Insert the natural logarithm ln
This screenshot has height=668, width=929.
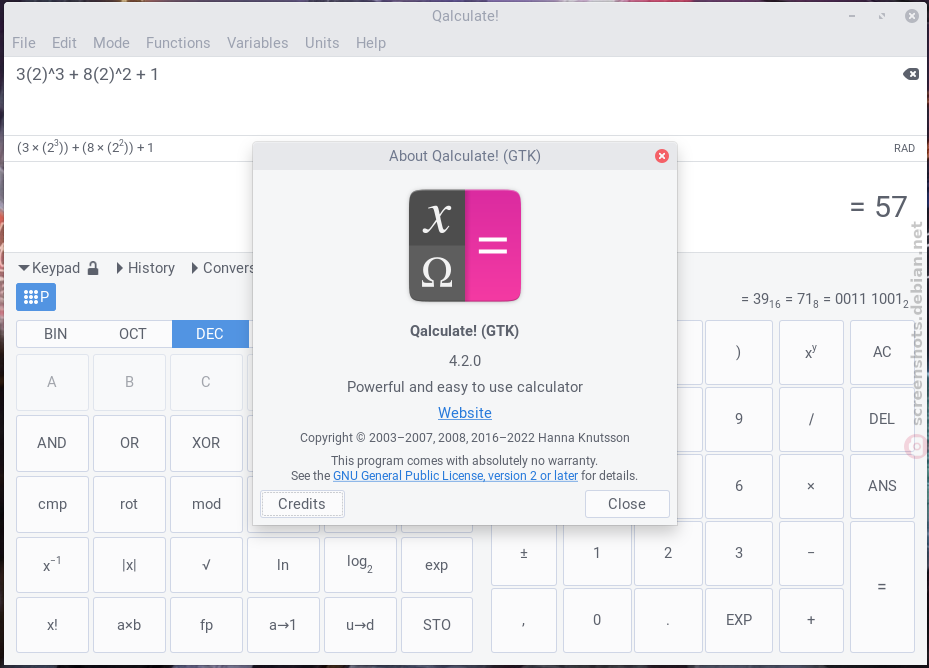point(283,565)
